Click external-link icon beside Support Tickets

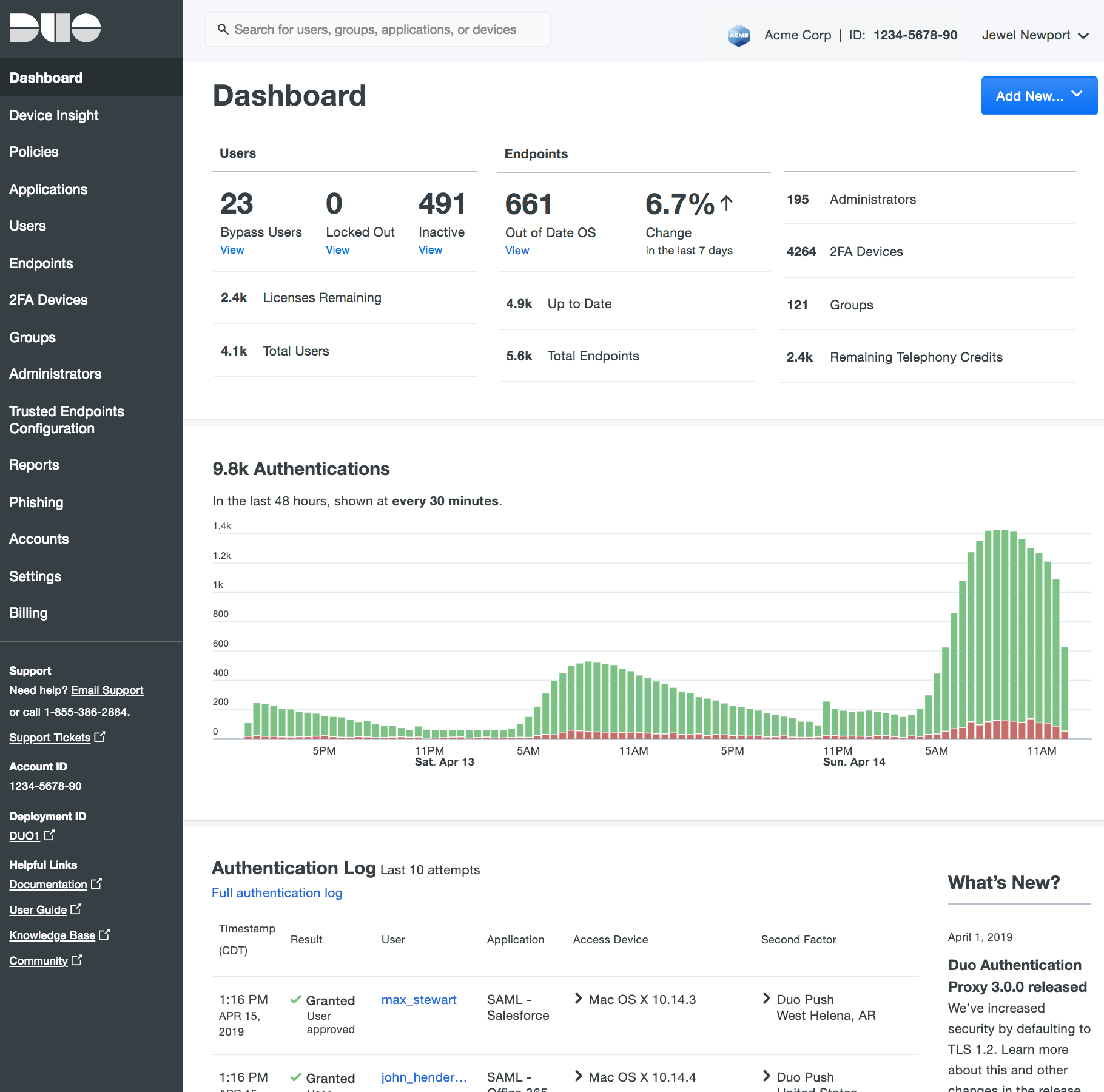pos(100,736)
